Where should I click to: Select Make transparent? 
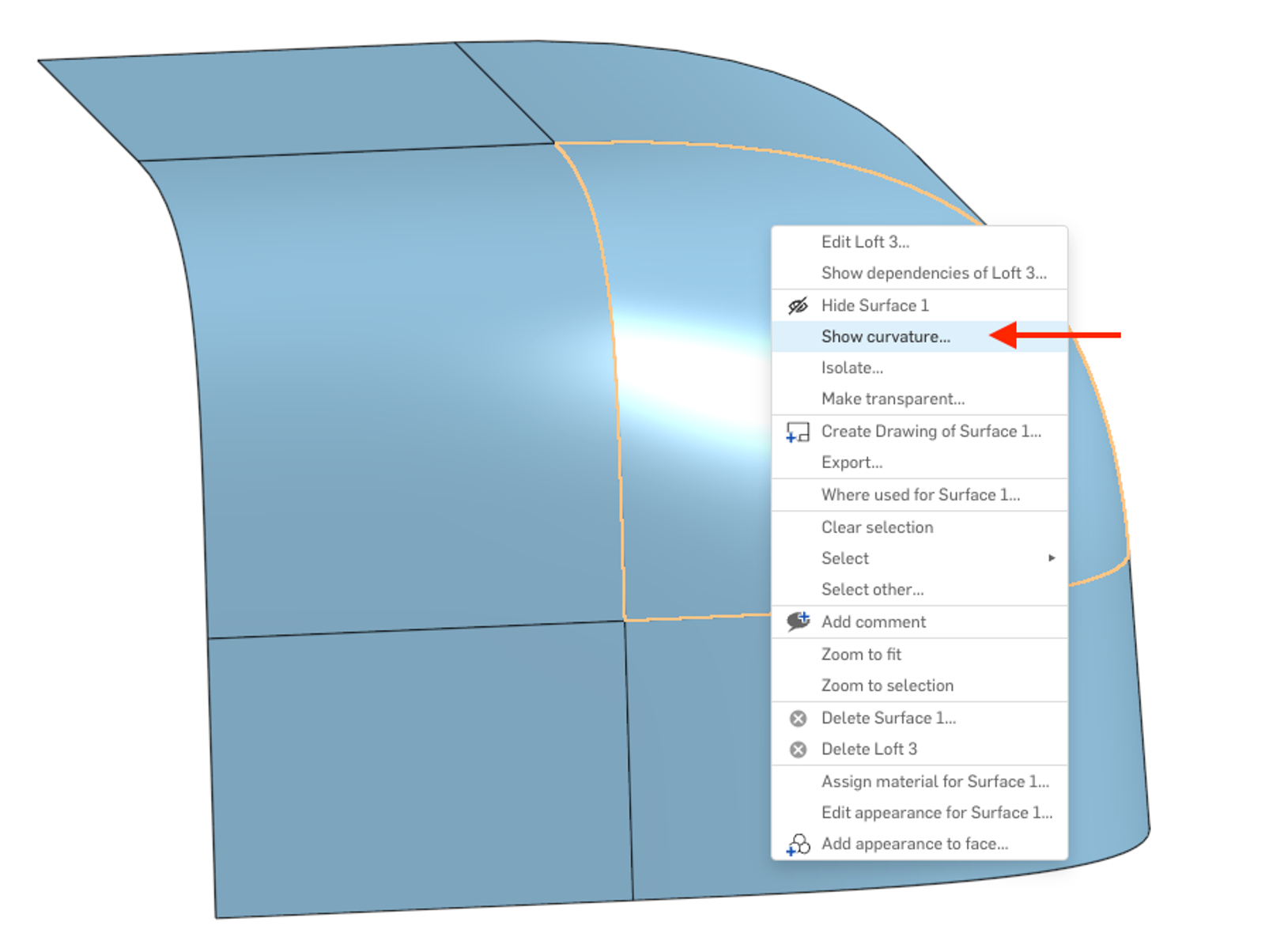(x=893, y=399)
